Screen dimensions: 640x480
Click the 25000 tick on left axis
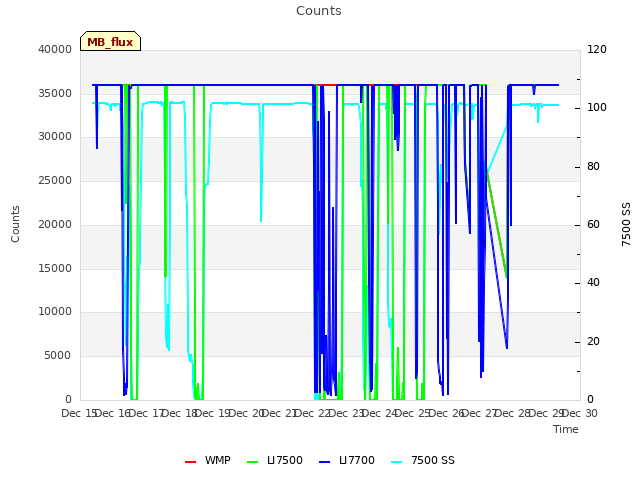tap(55, 180)
